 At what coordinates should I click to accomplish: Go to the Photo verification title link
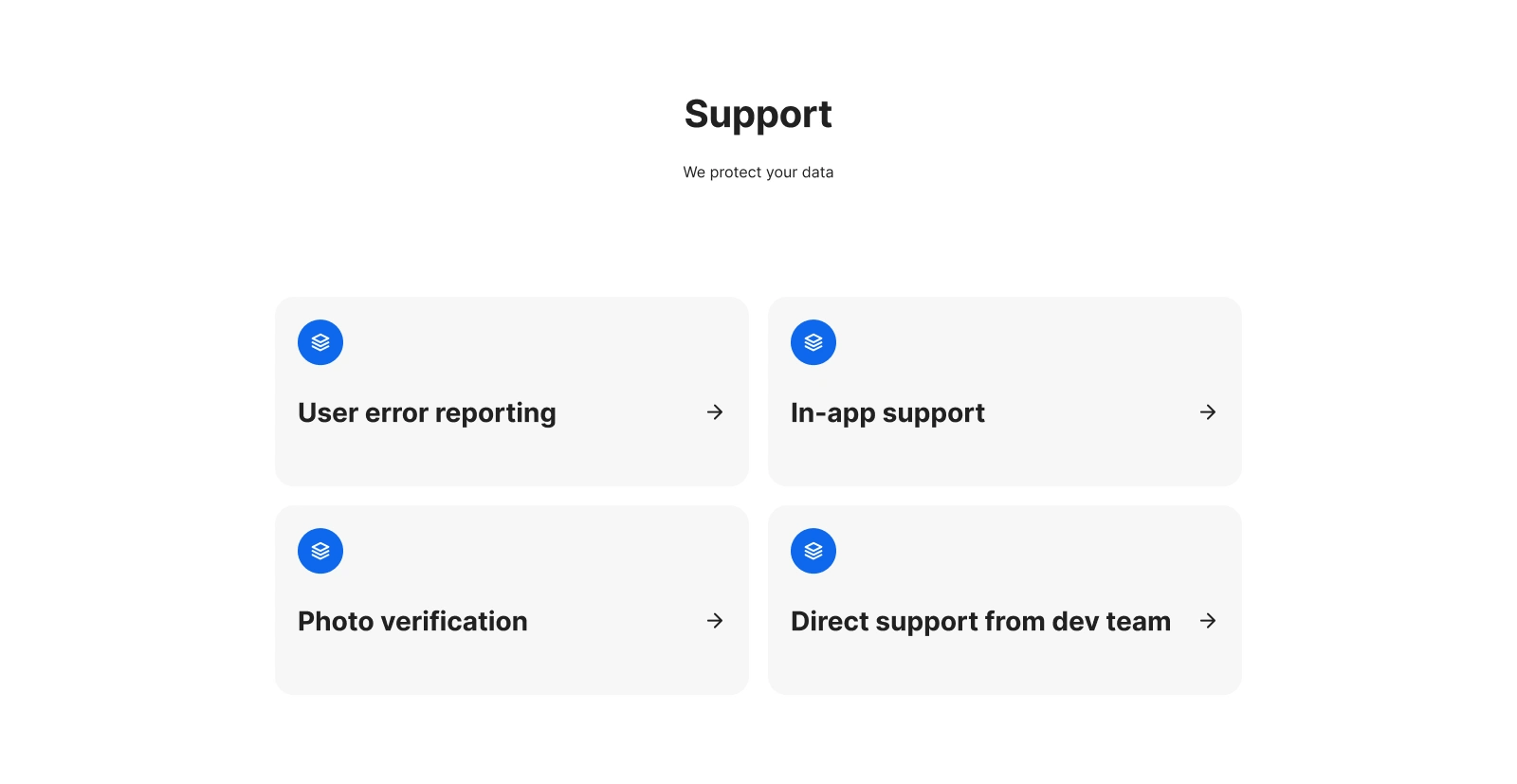click(412, 621)
